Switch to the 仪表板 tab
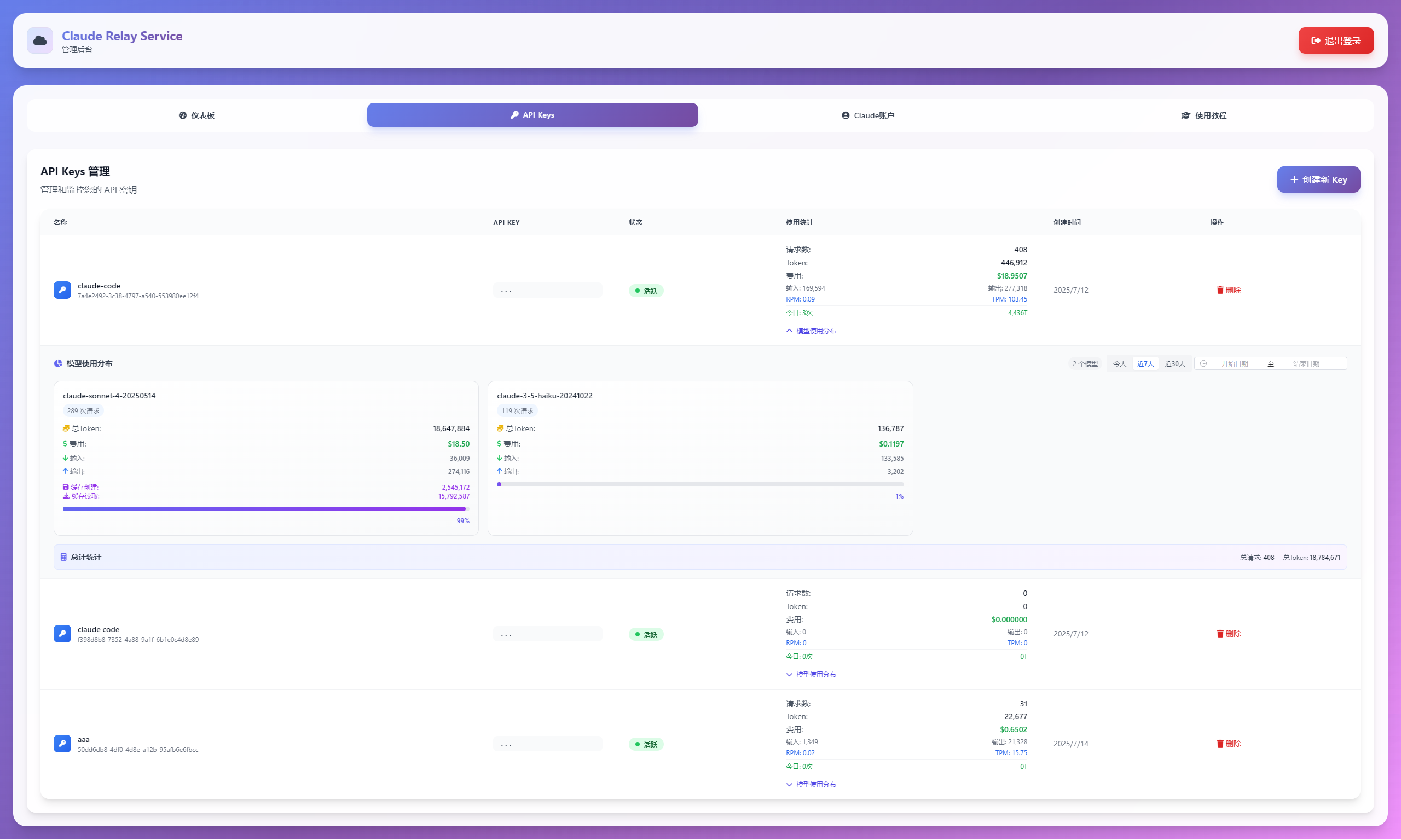The height and width of the screenshot is (840, 1401). point(196,115)
